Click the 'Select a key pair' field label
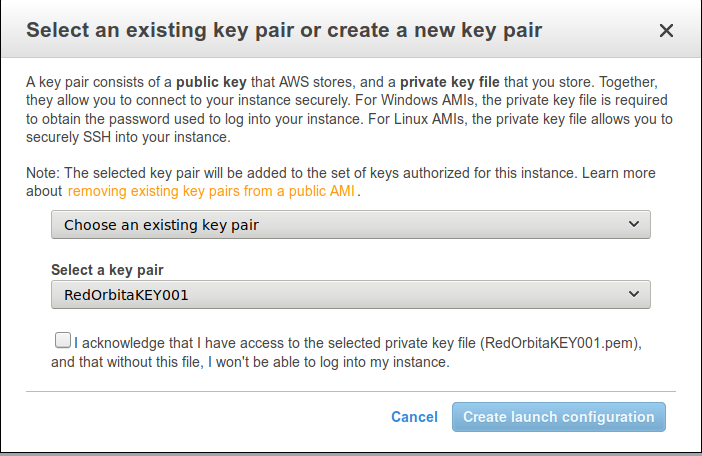 pos(107,270)
